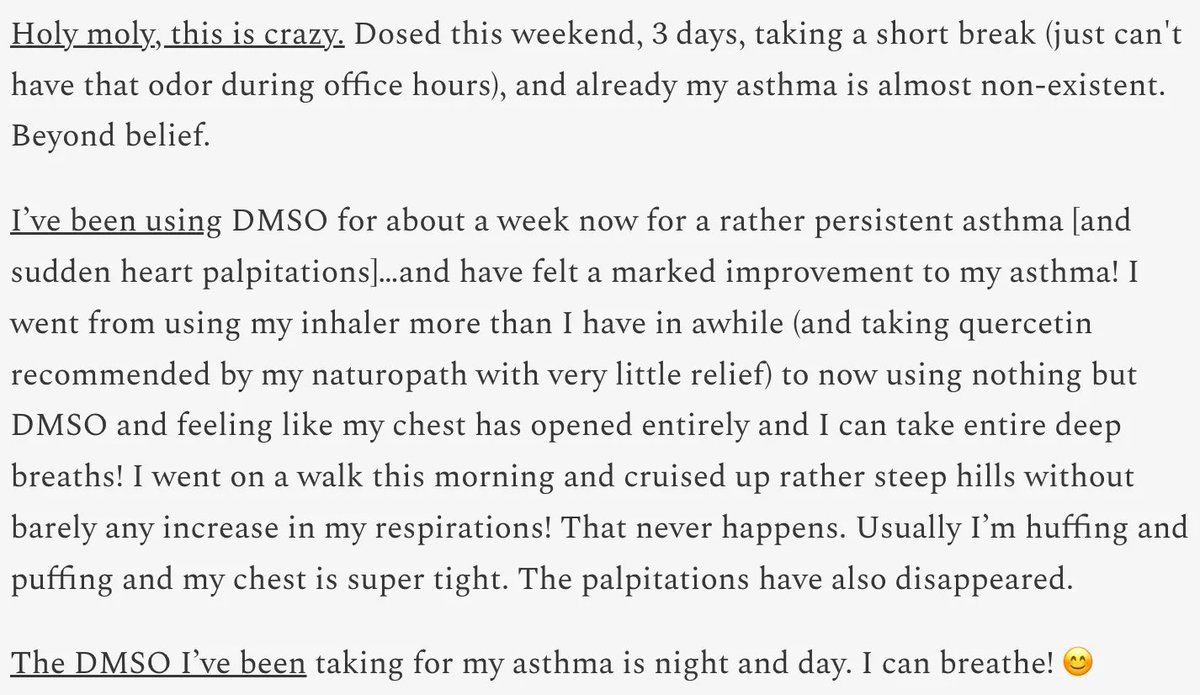Click the phrase "Beyond belief."
This screenshot has width=1200, height=695.
click(111, 134)
